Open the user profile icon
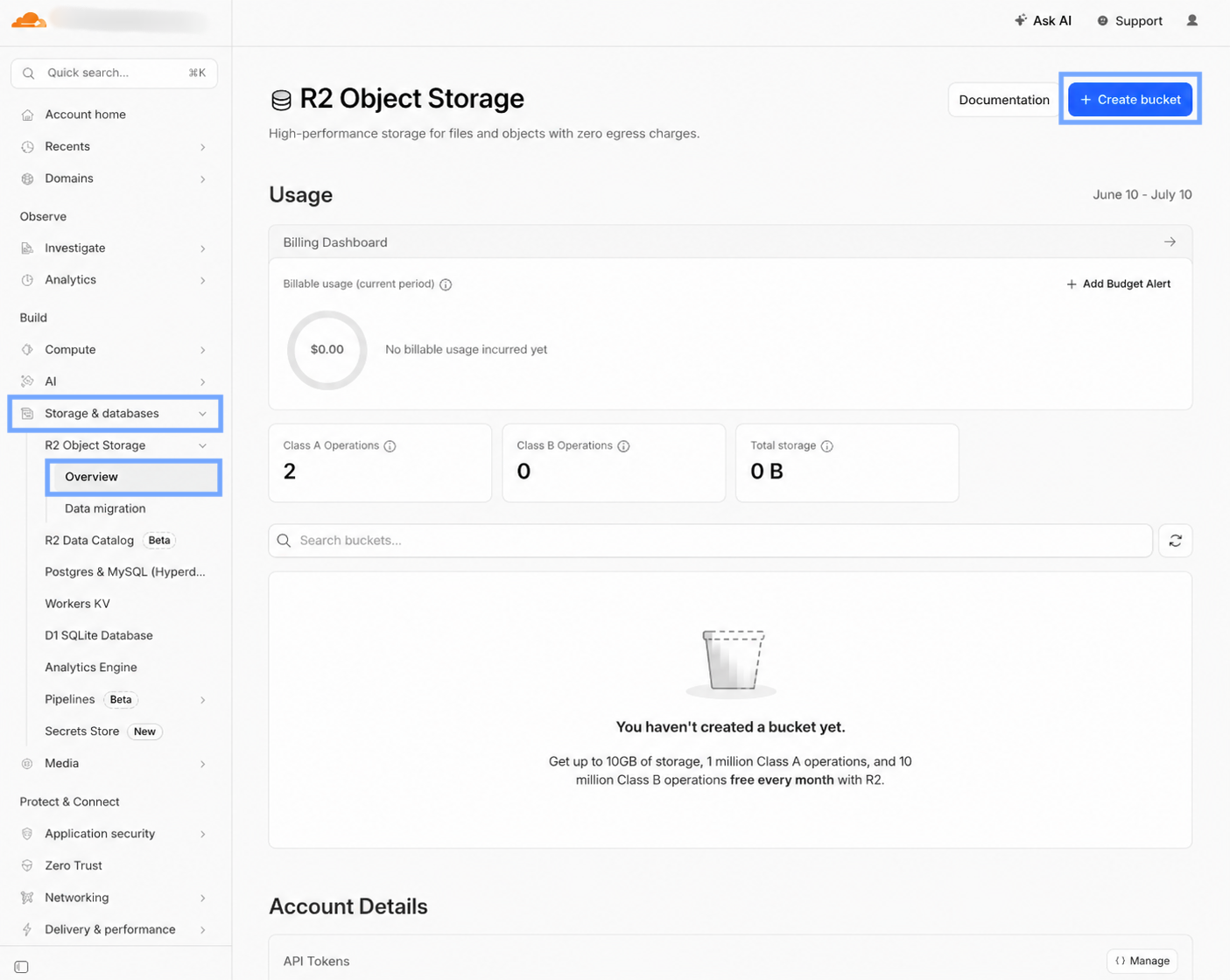This screenshot has width=1230, height=980. coord(1191,20)
